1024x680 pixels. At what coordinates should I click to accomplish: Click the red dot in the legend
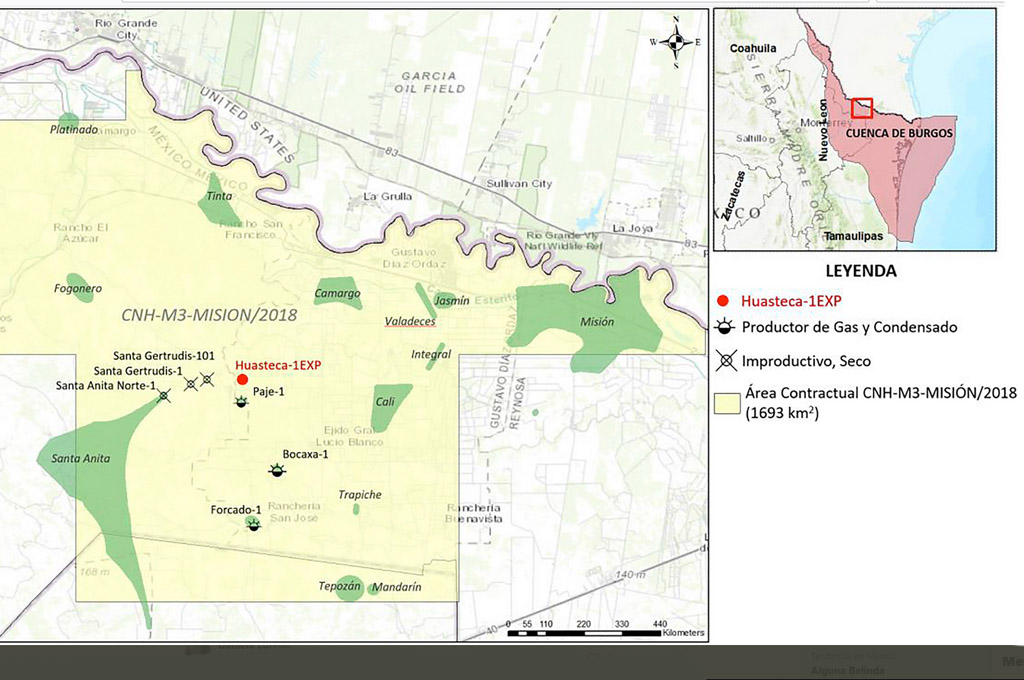722,301
